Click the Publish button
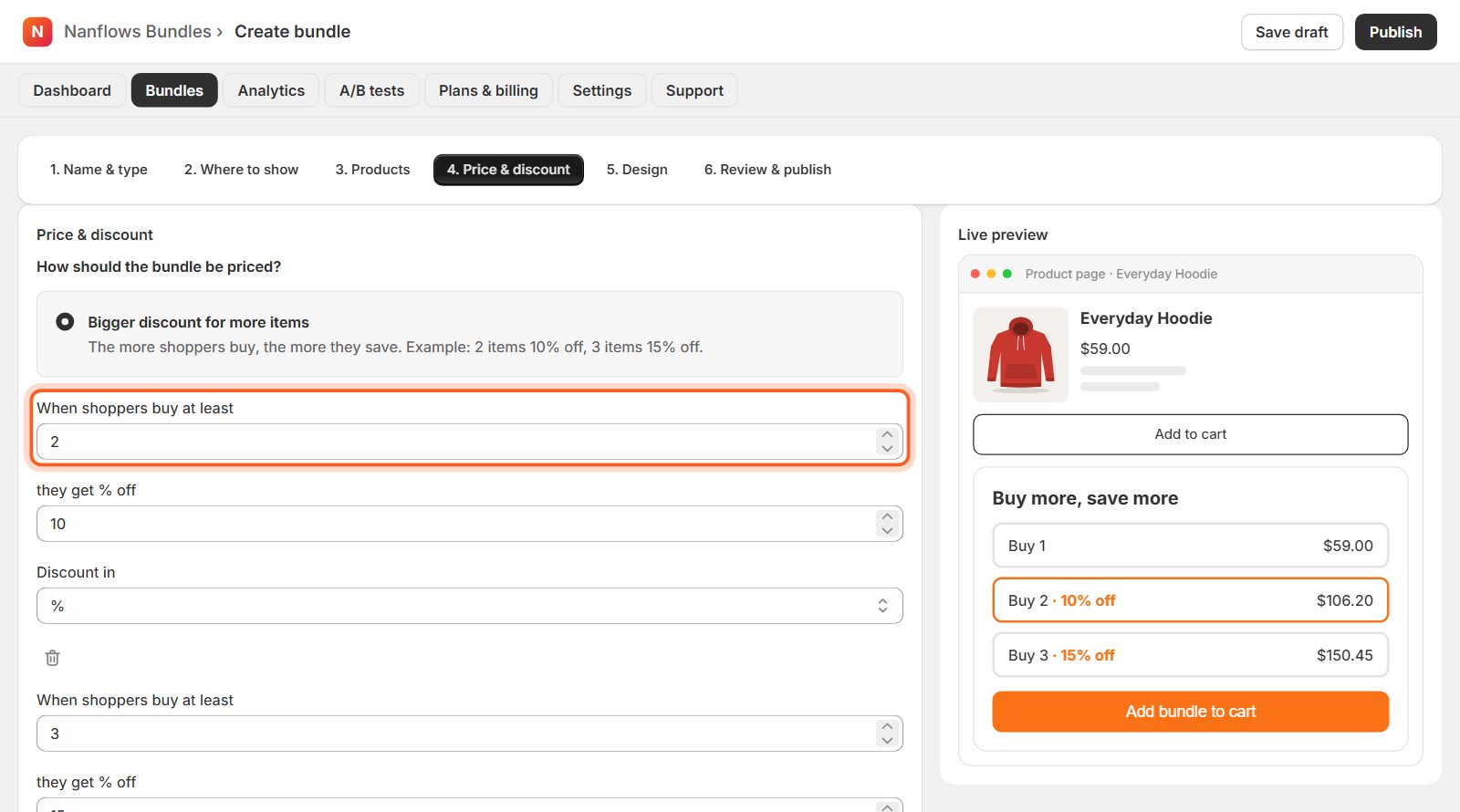1460x812 pixels. [1395, 32]
